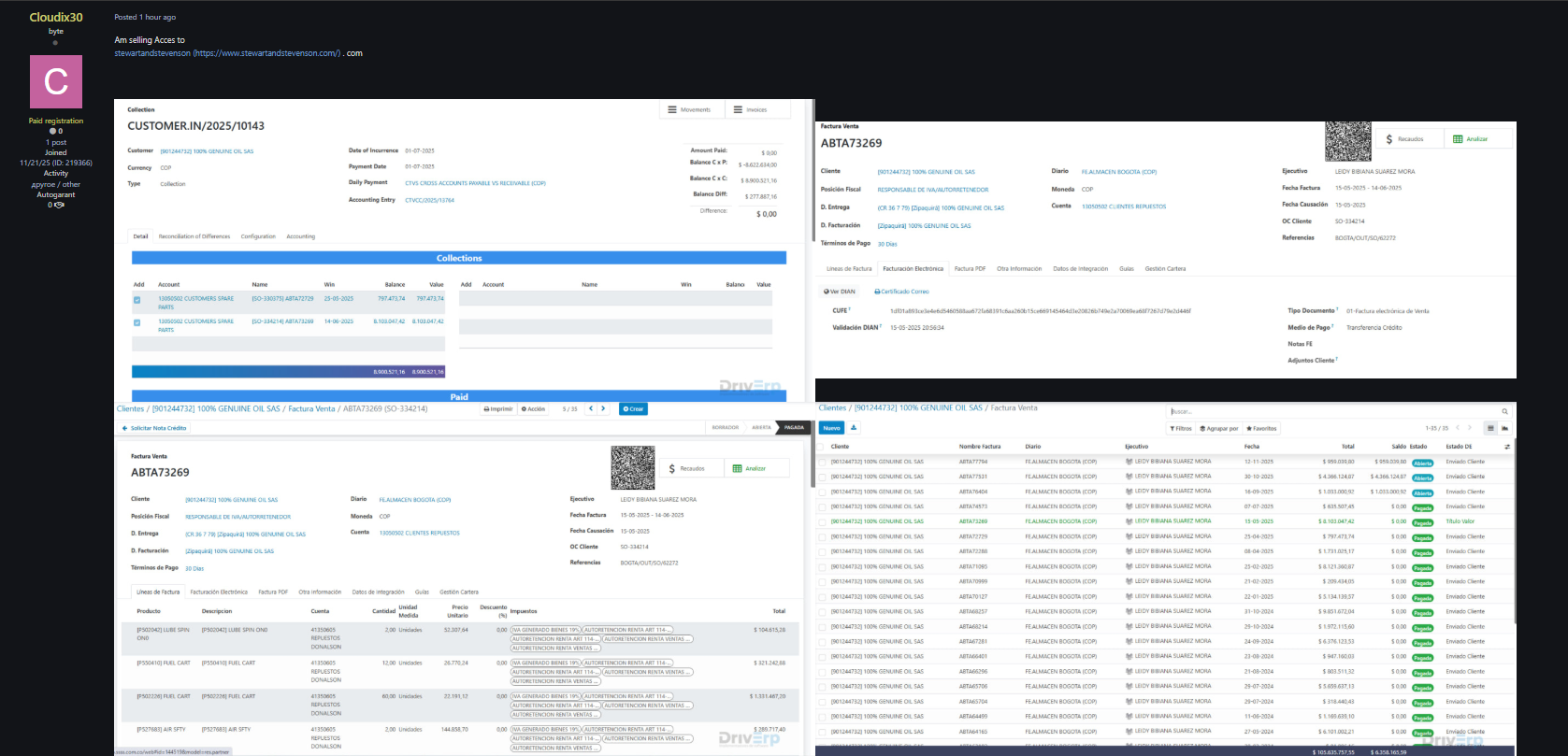Uncheck the ABTA72729 collection row checkbox
Screen dimensions: 1568x756
[x=137, y=300]
